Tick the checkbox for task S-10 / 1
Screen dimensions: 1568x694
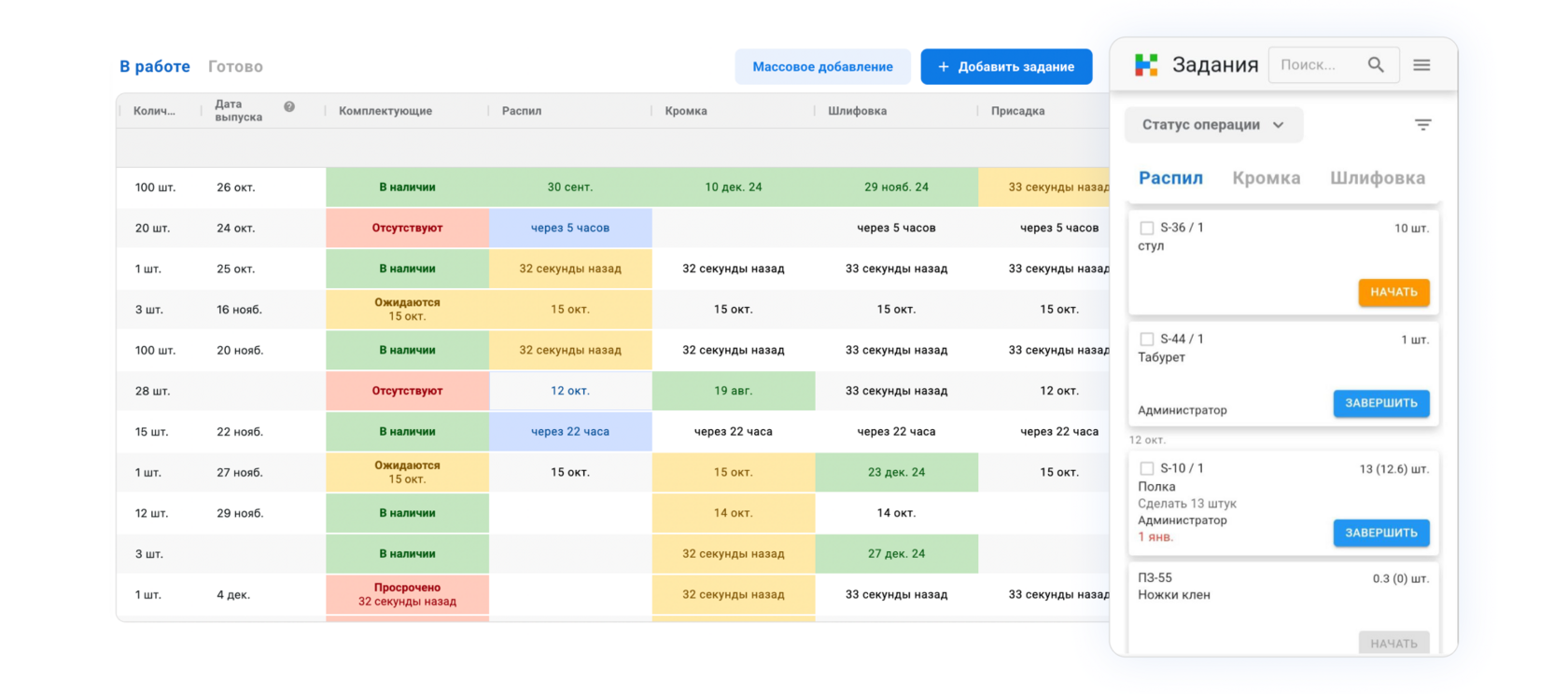click(1147, 468)
